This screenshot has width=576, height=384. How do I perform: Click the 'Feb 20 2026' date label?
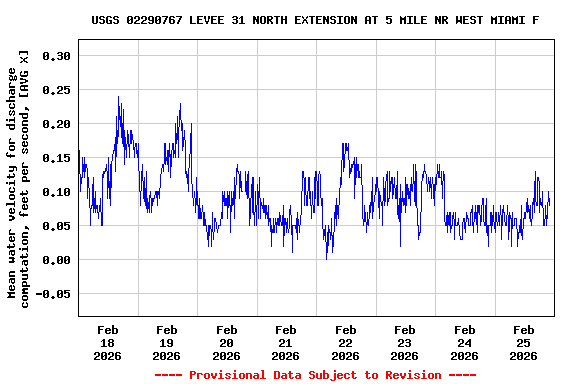point(226,343)
